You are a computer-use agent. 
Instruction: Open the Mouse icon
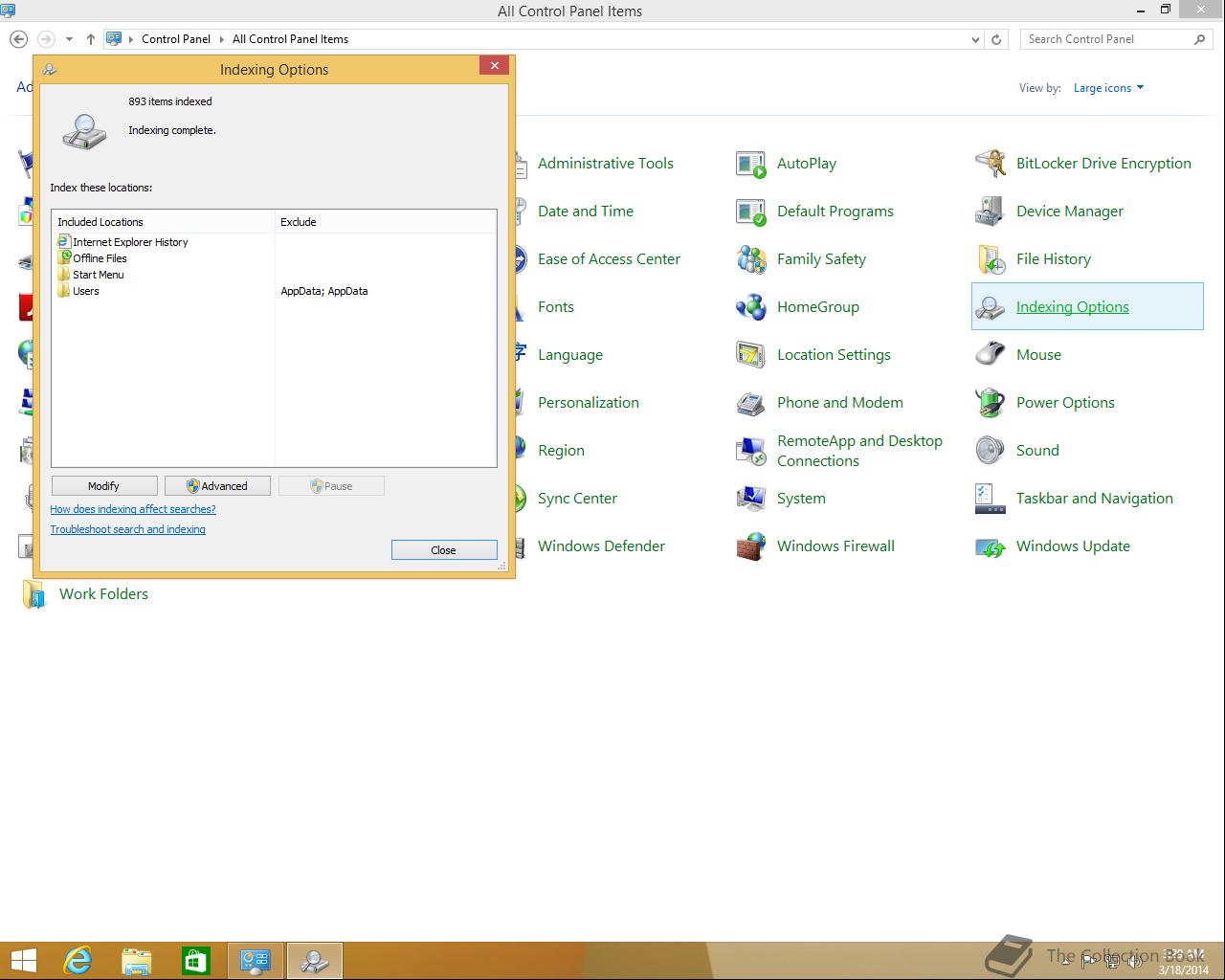click(x=991, y=355)
